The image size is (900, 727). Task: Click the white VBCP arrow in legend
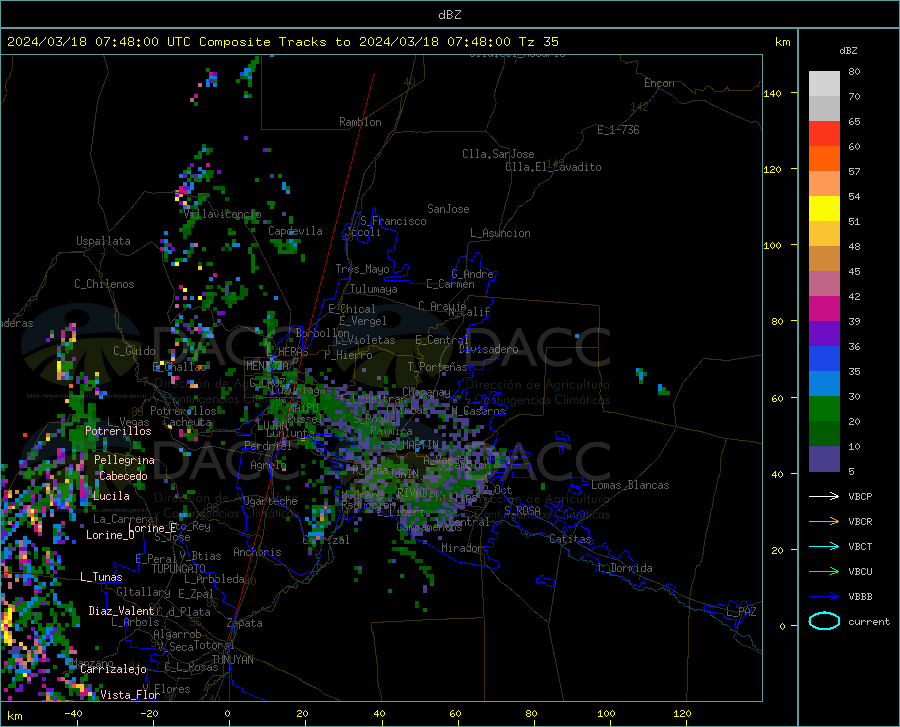824,496
